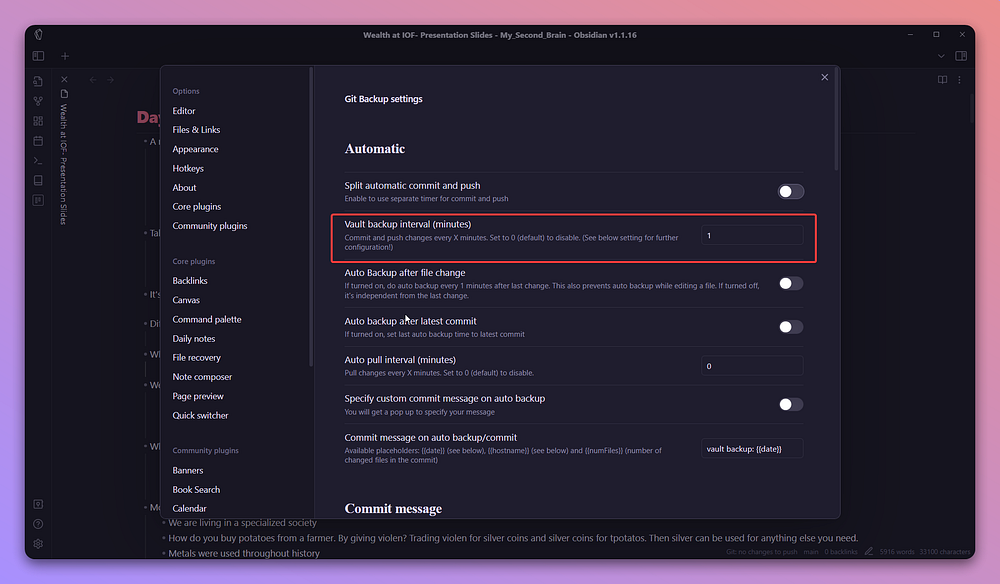
Task: Expand the tab list dropdown chevron
Action: coord(941,56)
